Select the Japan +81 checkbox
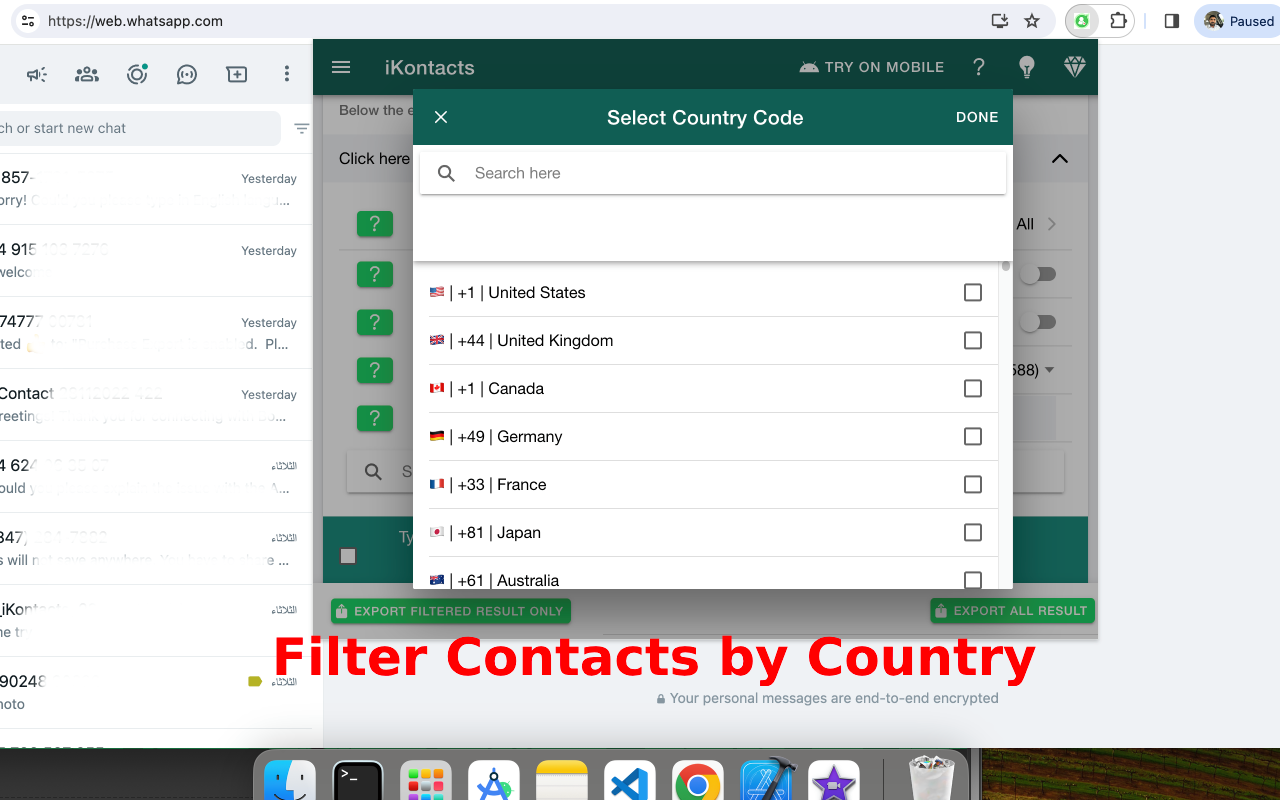 972,532
